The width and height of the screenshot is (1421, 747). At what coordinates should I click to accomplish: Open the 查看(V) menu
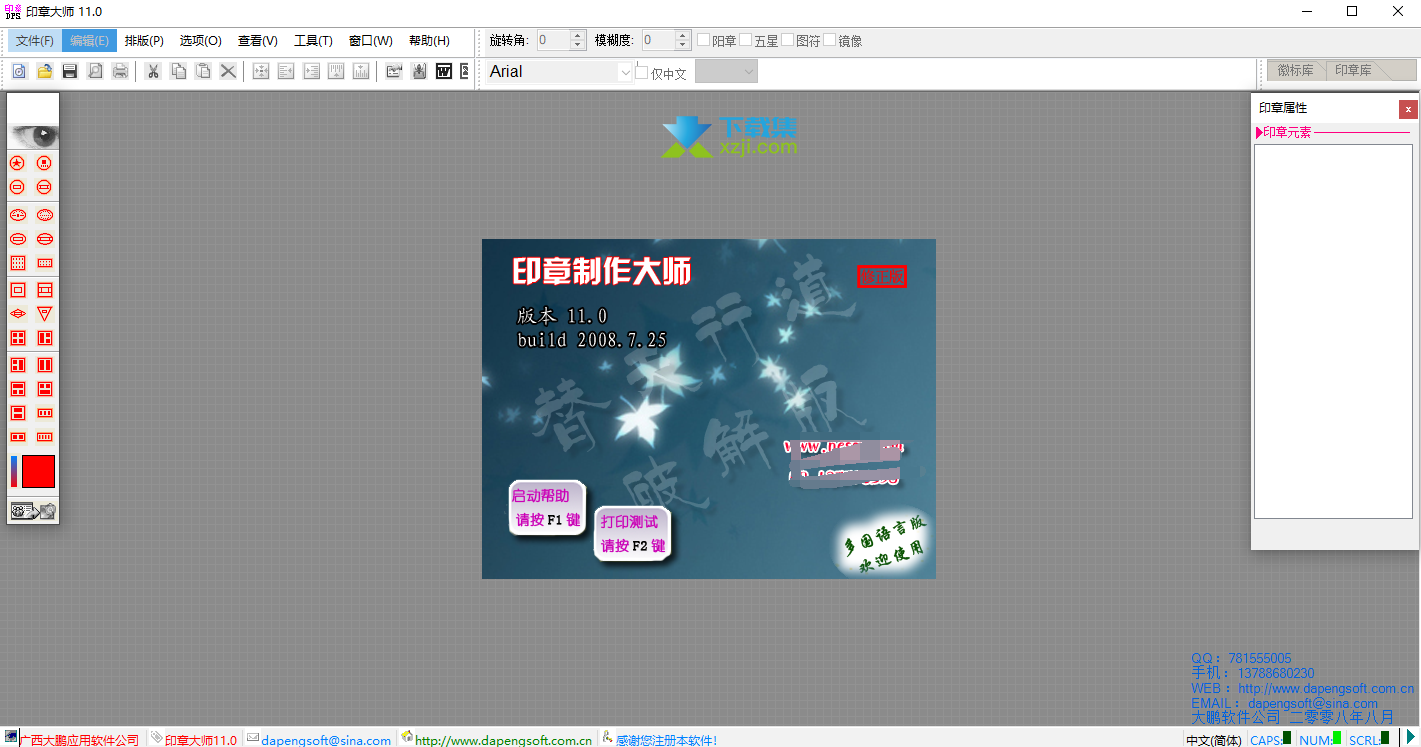tap(257, 41)
